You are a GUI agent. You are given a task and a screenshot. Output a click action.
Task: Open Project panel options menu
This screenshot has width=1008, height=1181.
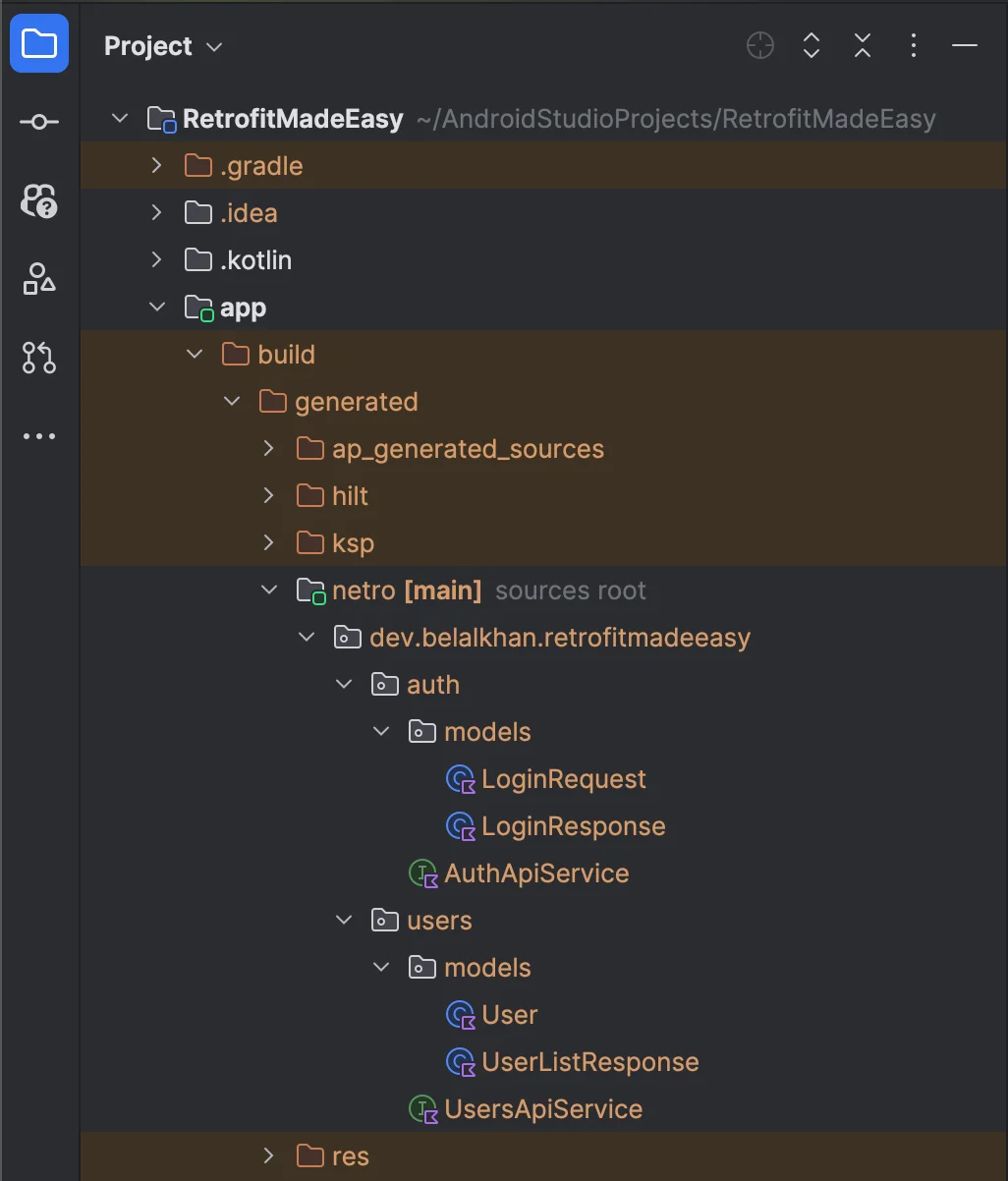click(914, 45)
